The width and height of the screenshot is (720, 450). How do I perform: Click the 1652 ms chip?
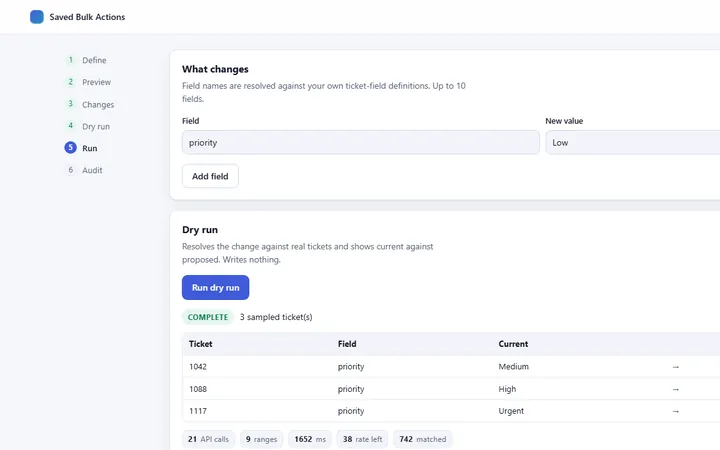(x=310, y=439)
